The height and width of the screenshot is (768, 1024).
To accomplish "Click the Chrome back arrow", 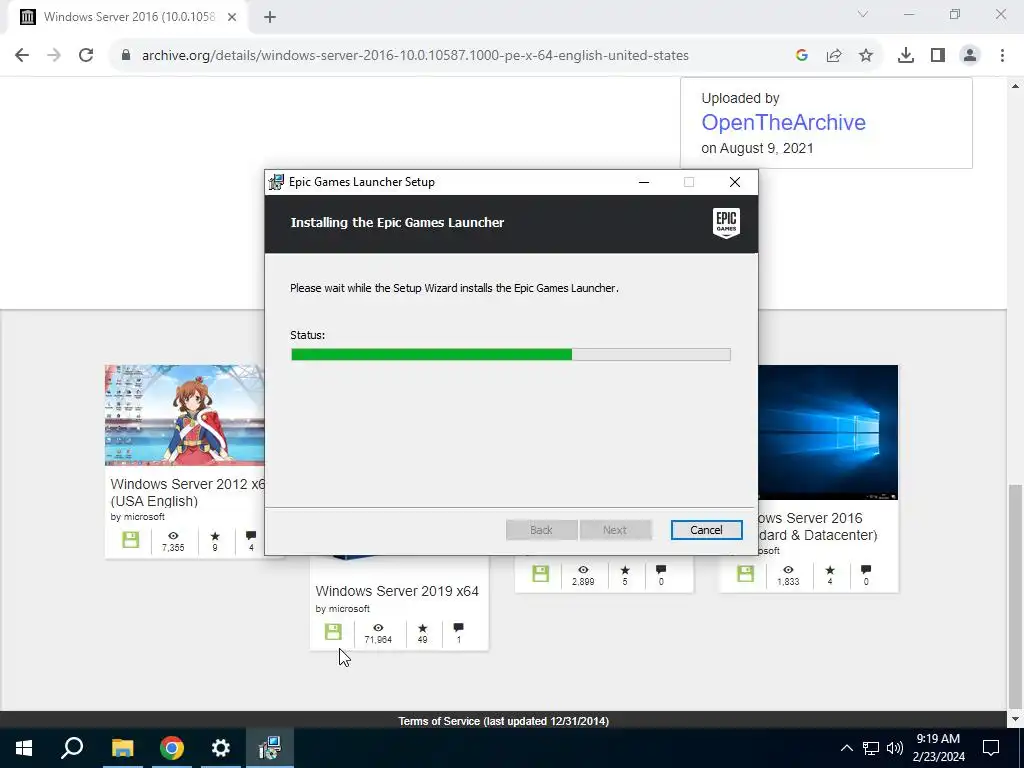I will [22, 56].
